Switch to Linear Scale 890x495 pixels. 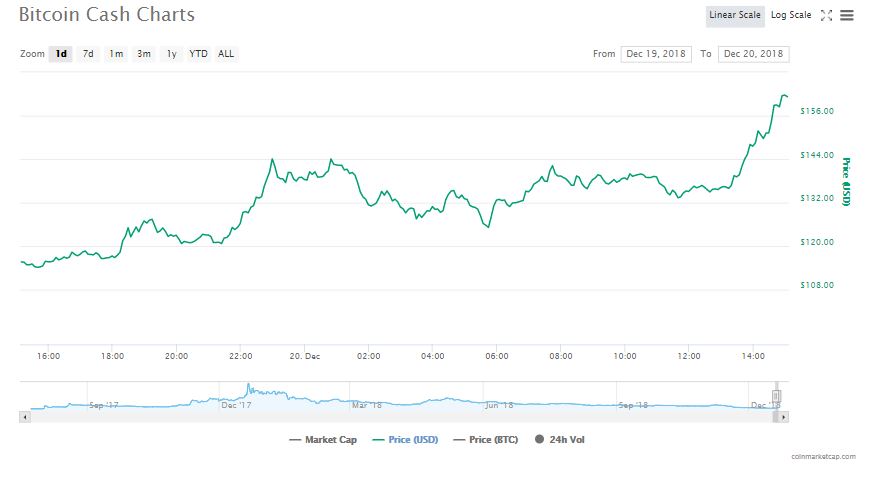(734, 15)
